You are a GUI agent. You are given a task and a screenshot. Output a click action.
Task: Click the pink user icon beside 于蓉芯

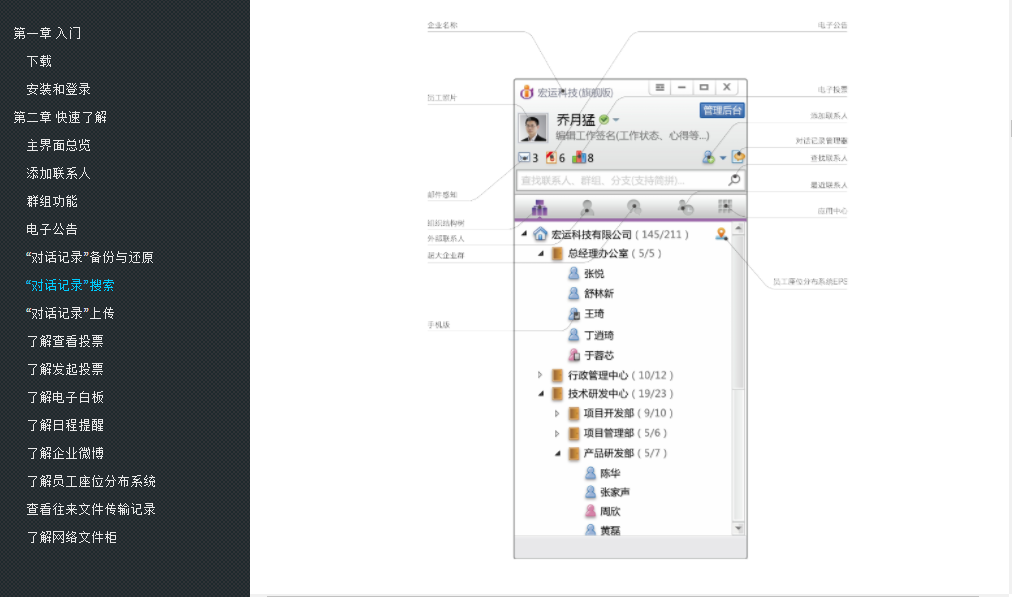[x=574, y=355]
